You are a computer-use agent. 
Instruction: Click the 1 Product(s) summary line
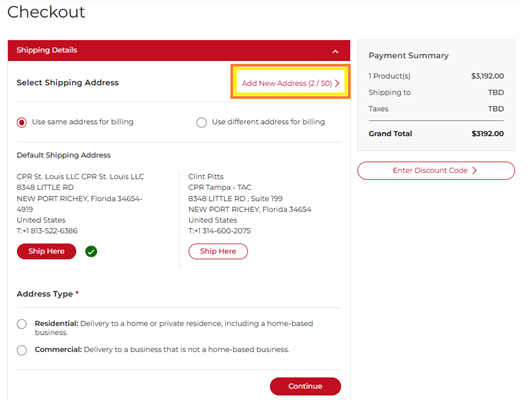coord(436,76)
